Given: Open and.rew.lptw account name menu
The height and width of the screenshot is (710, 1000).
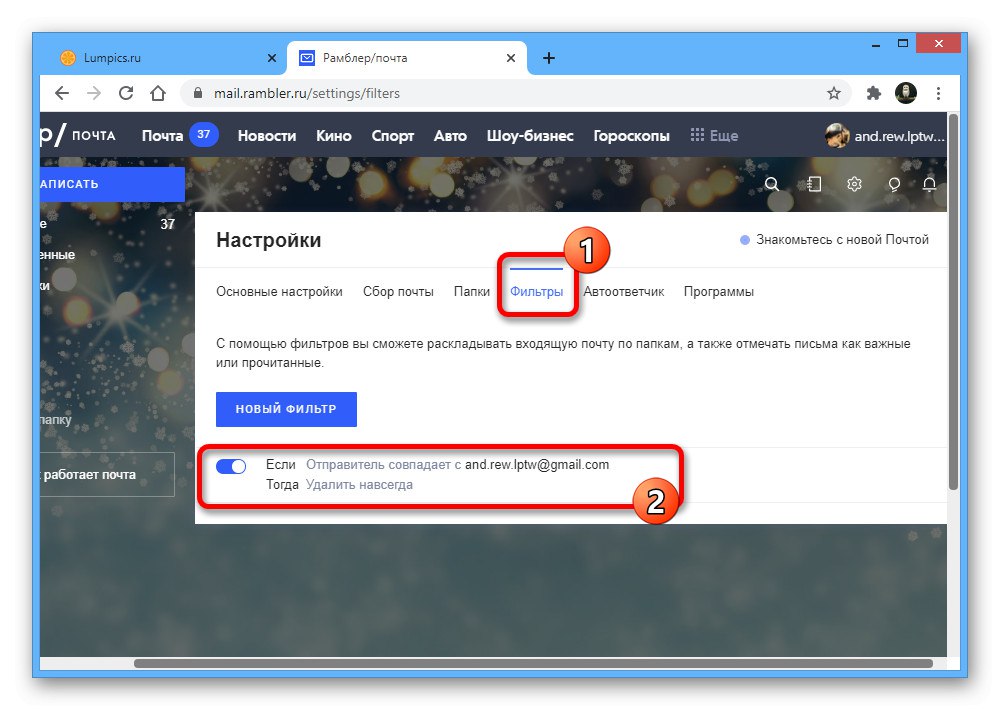Looking at the screenshot, I should pos(899,136).
